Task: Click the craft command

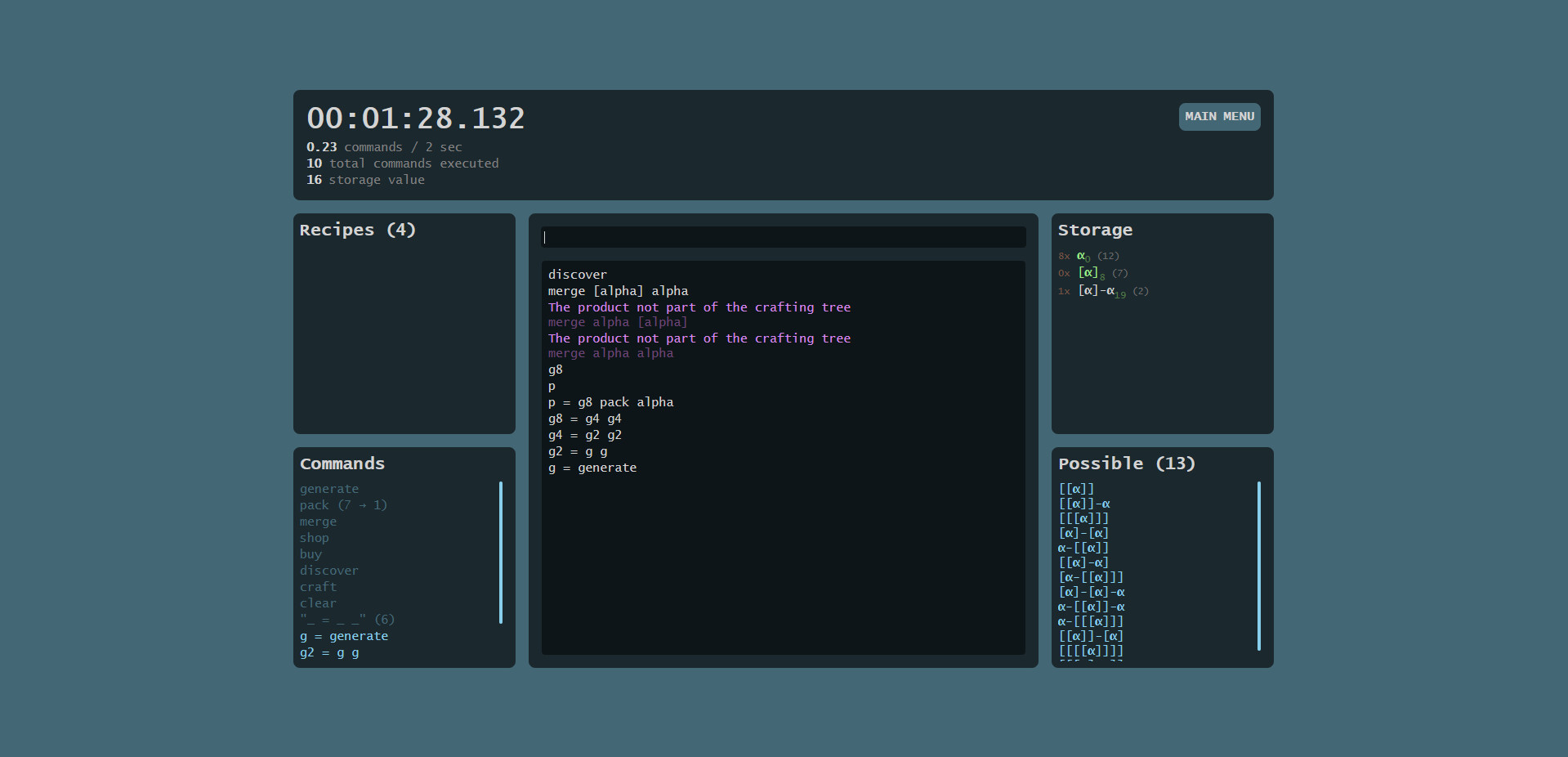Action: tap(318, 587)
